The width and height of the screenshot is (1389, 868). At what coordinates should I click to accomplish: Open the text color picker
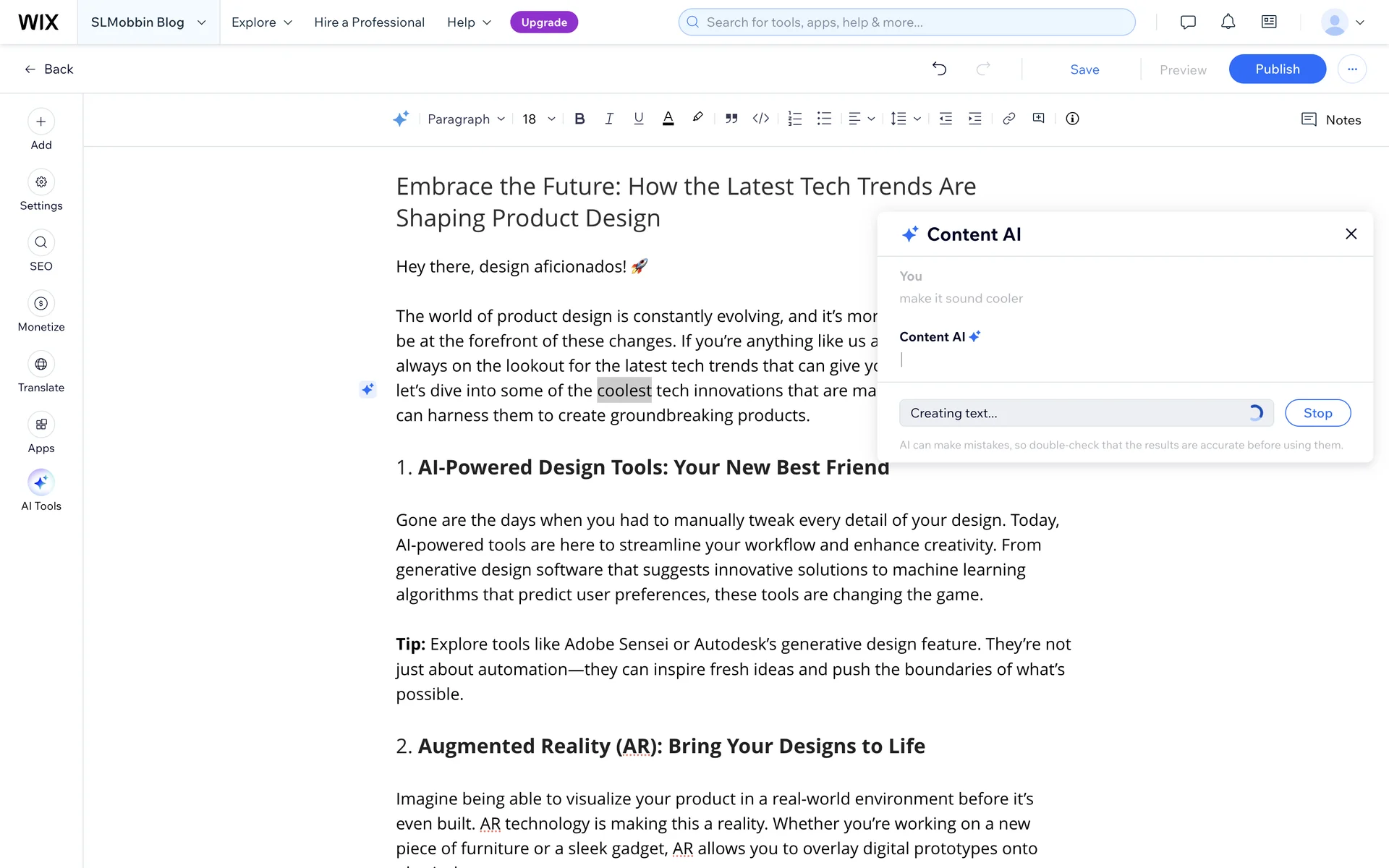(668, 119)
